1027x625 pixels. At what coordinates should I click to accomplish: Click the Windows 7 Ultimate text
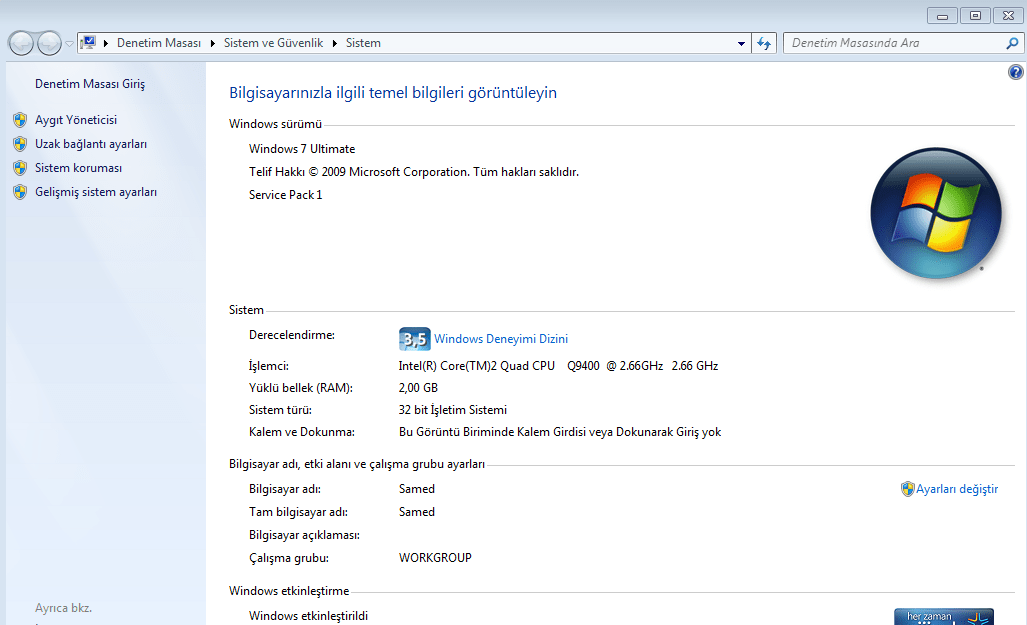pos(302,149)
